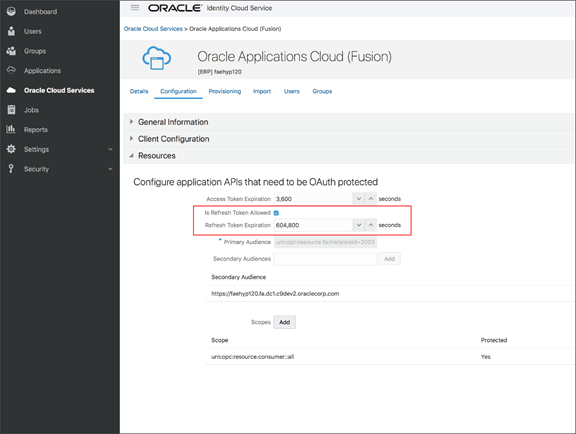Click the Oracle Cloud Services cloud icon
The height and width of the screenshot is (434, 576).
tap(11, 90)
